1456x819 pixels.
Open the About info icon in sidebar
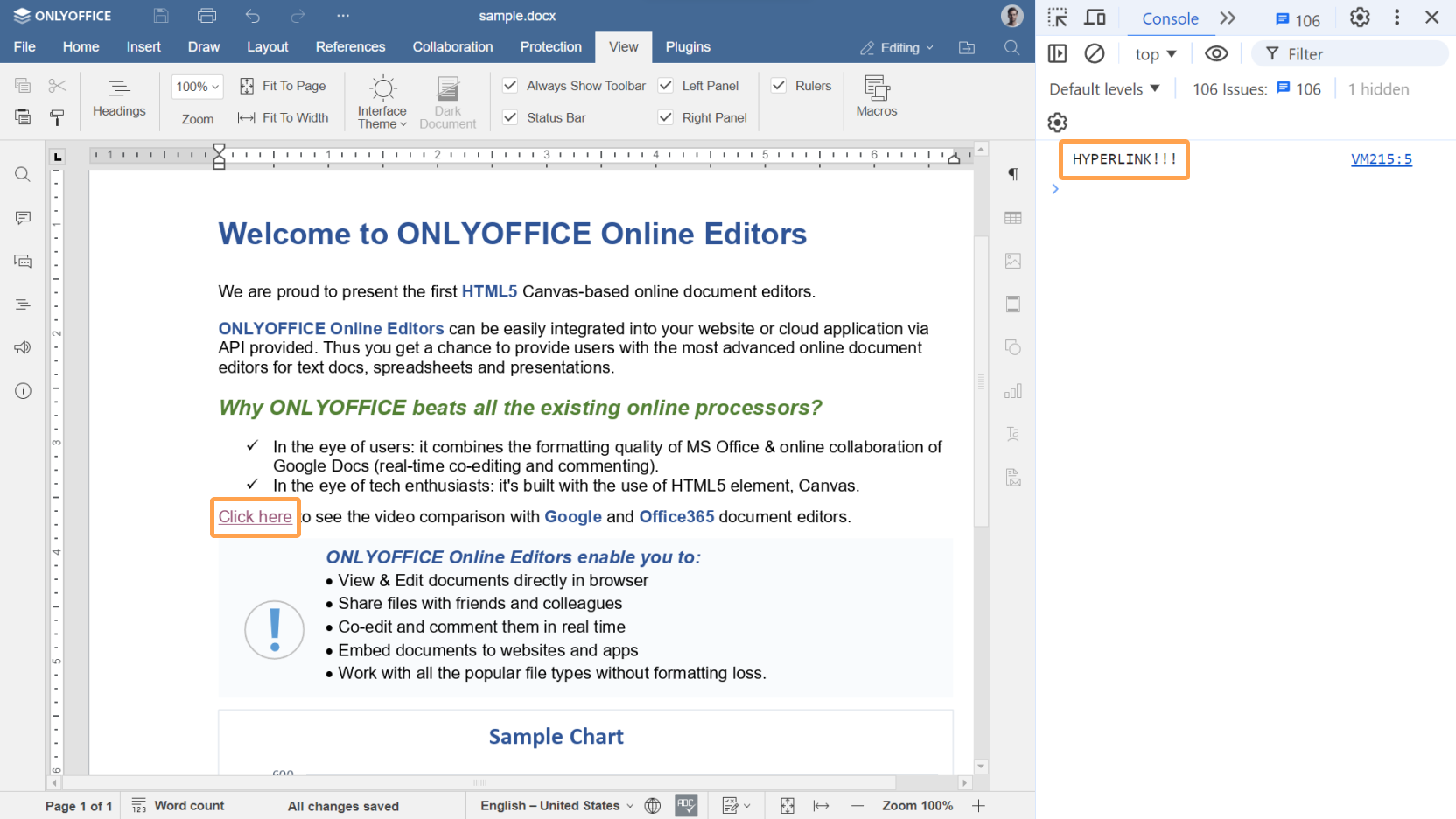point(24,391)
